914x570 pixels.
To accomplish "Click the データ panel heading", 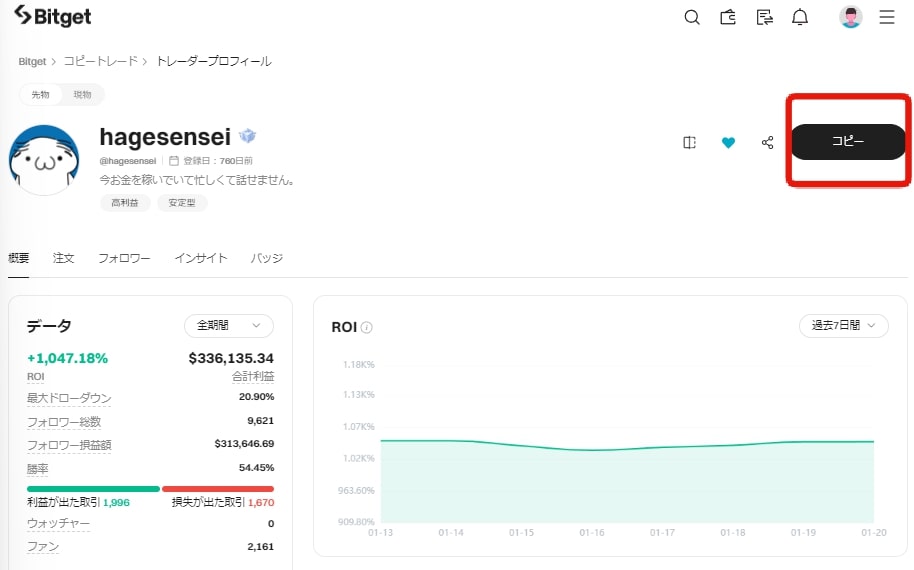I will [49, 326].
